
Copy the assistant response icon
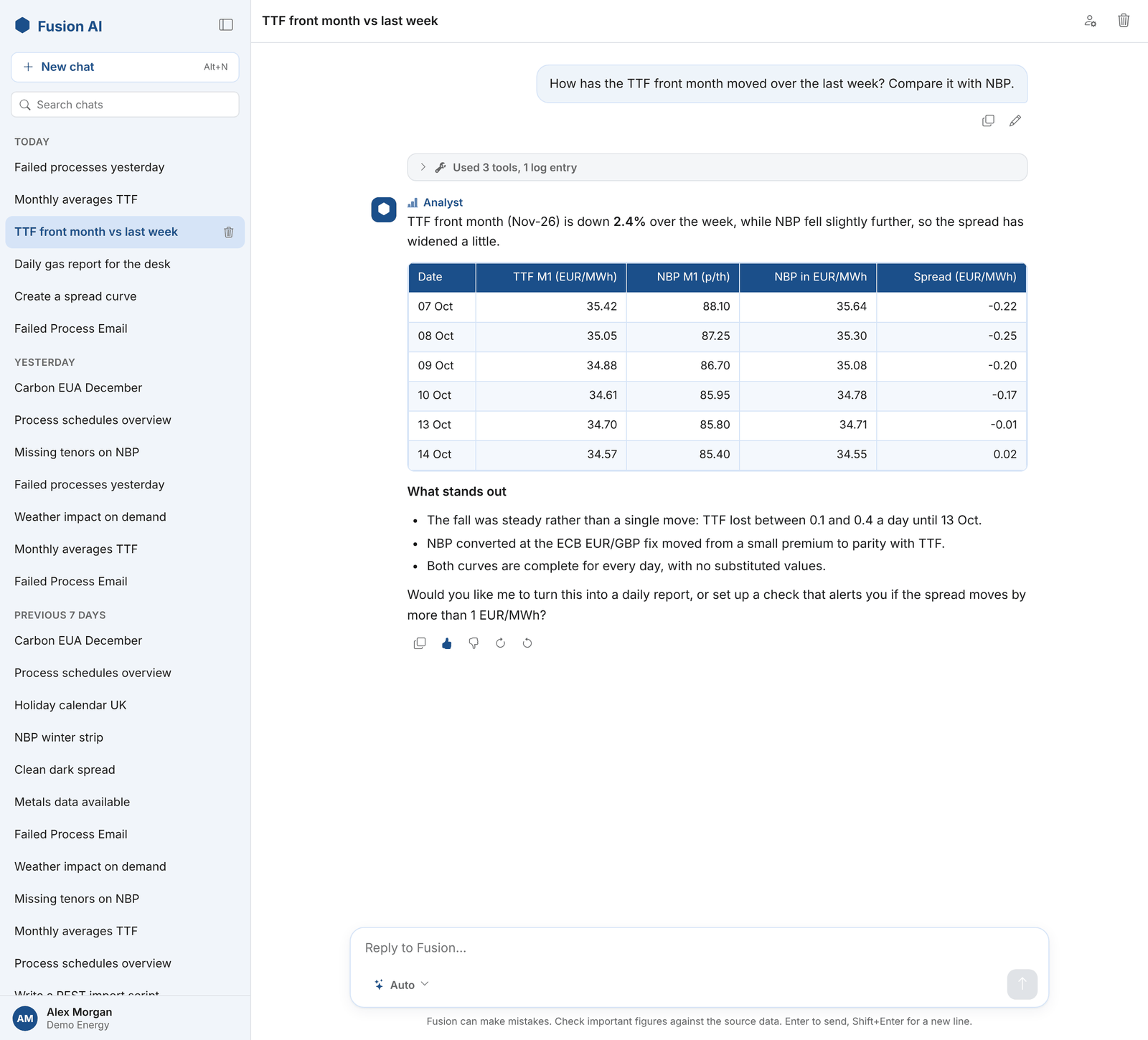pos(420,643)
